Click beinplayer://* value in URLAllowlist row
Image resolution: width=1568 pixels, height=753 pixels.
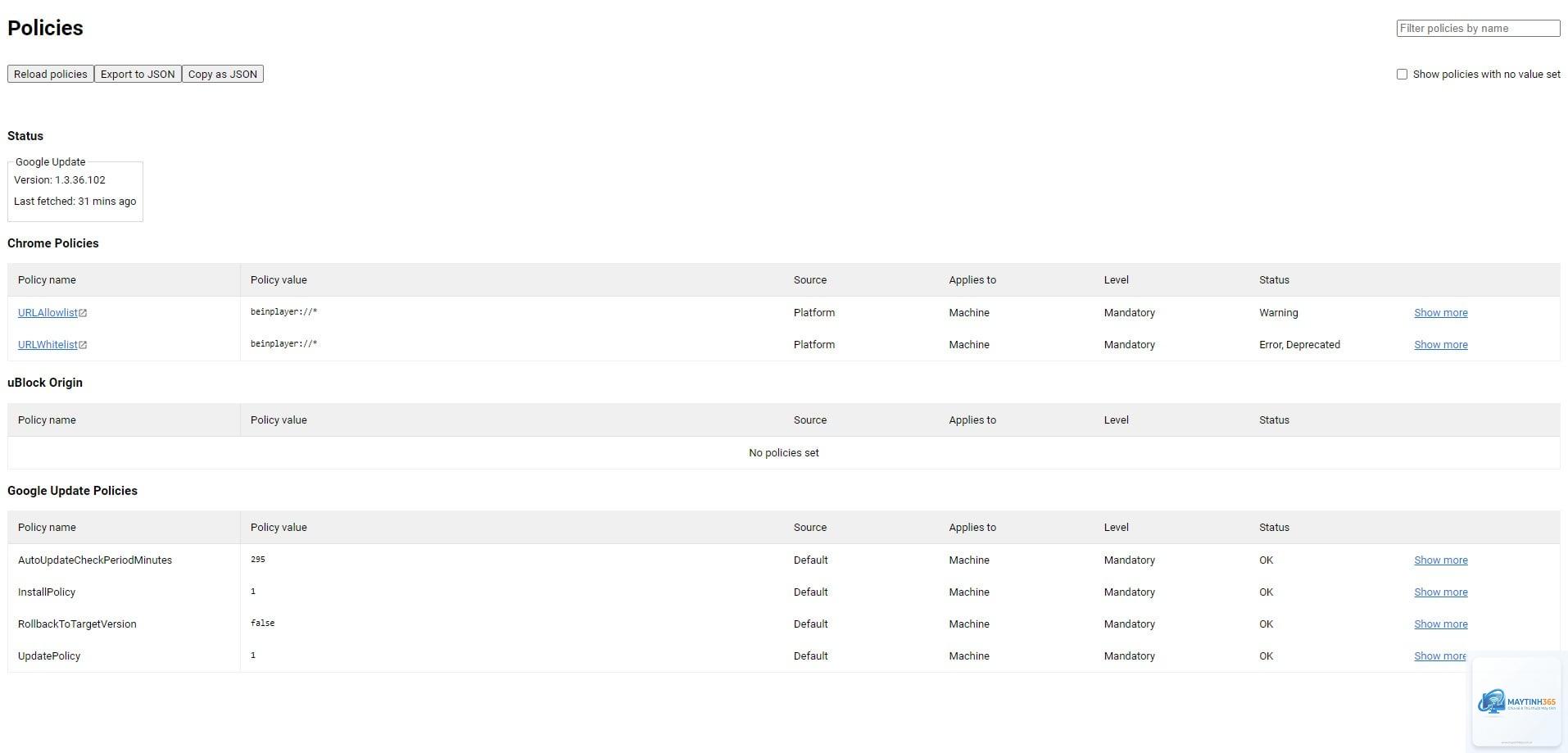pos(283,312)
